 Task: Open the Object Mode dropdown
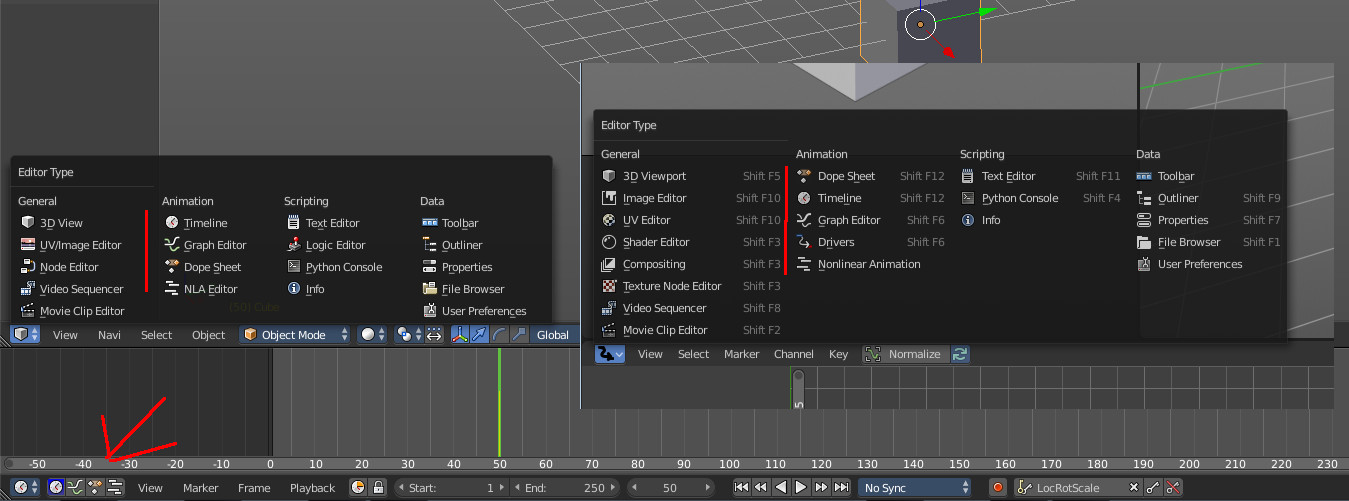coord(296,335)
